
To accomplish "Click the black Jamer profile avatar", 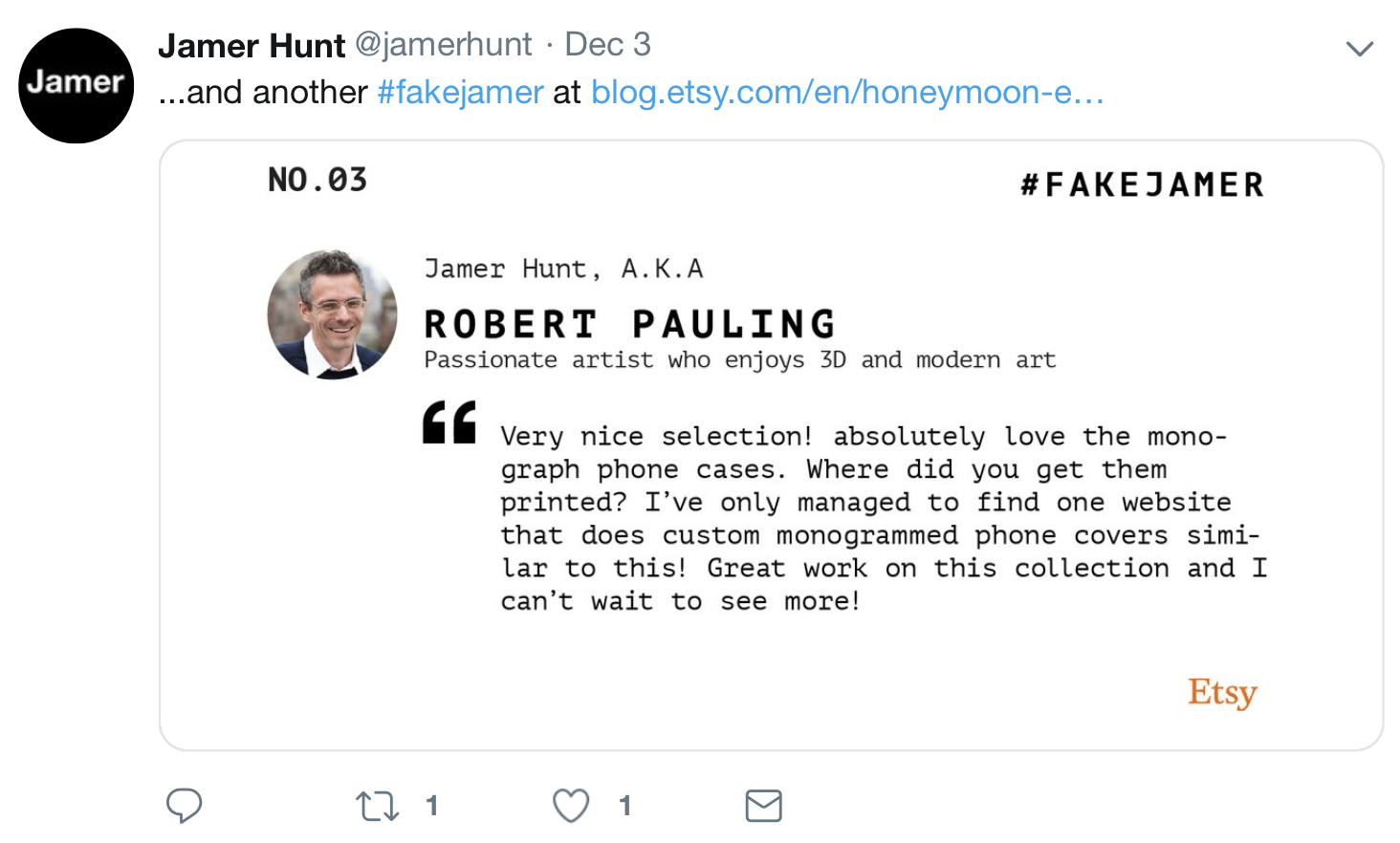I will coord(77,86).
